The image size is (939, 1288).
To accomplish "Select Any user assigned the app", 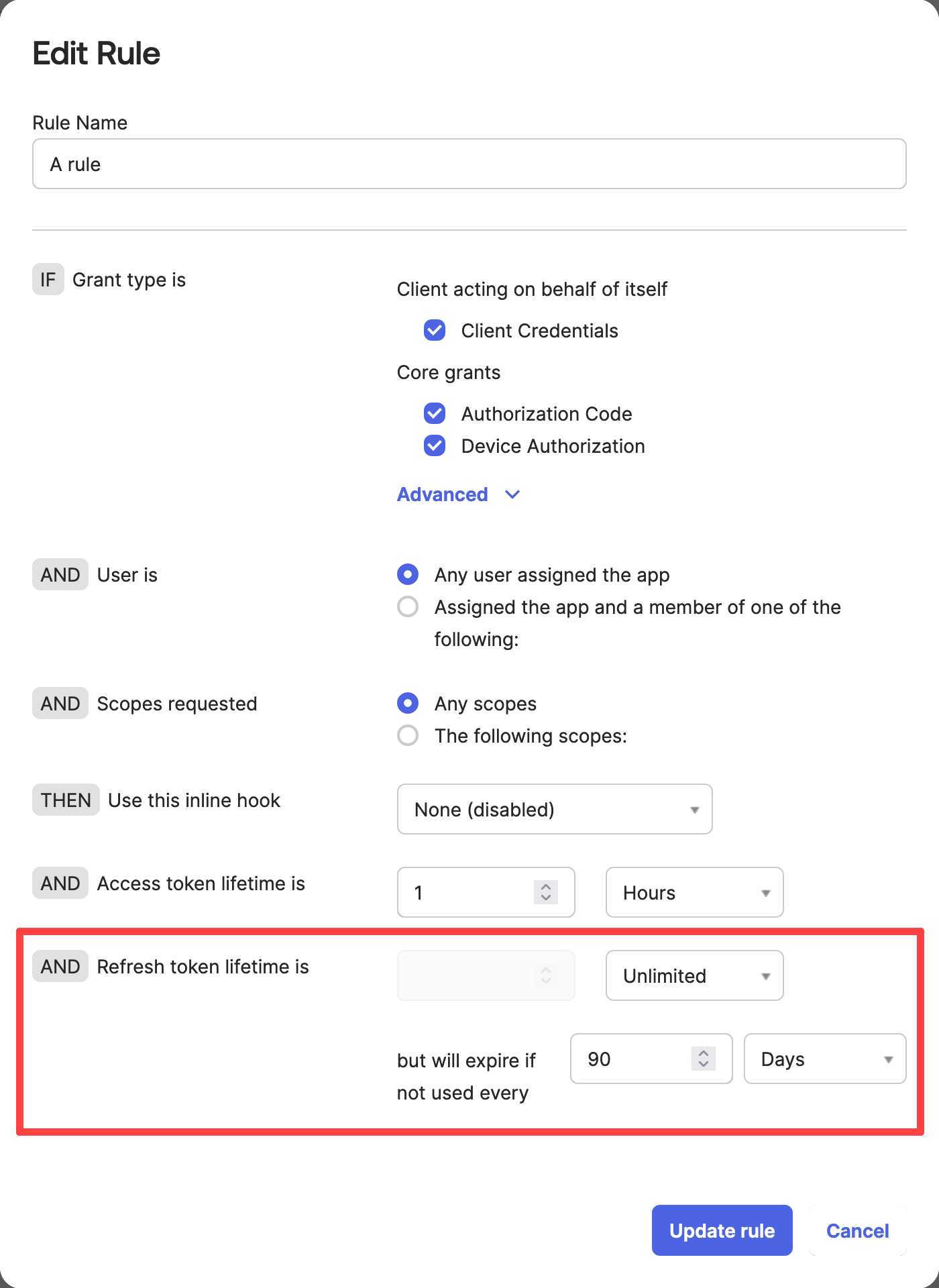I will pyautogui.click(x=408, y=574).
